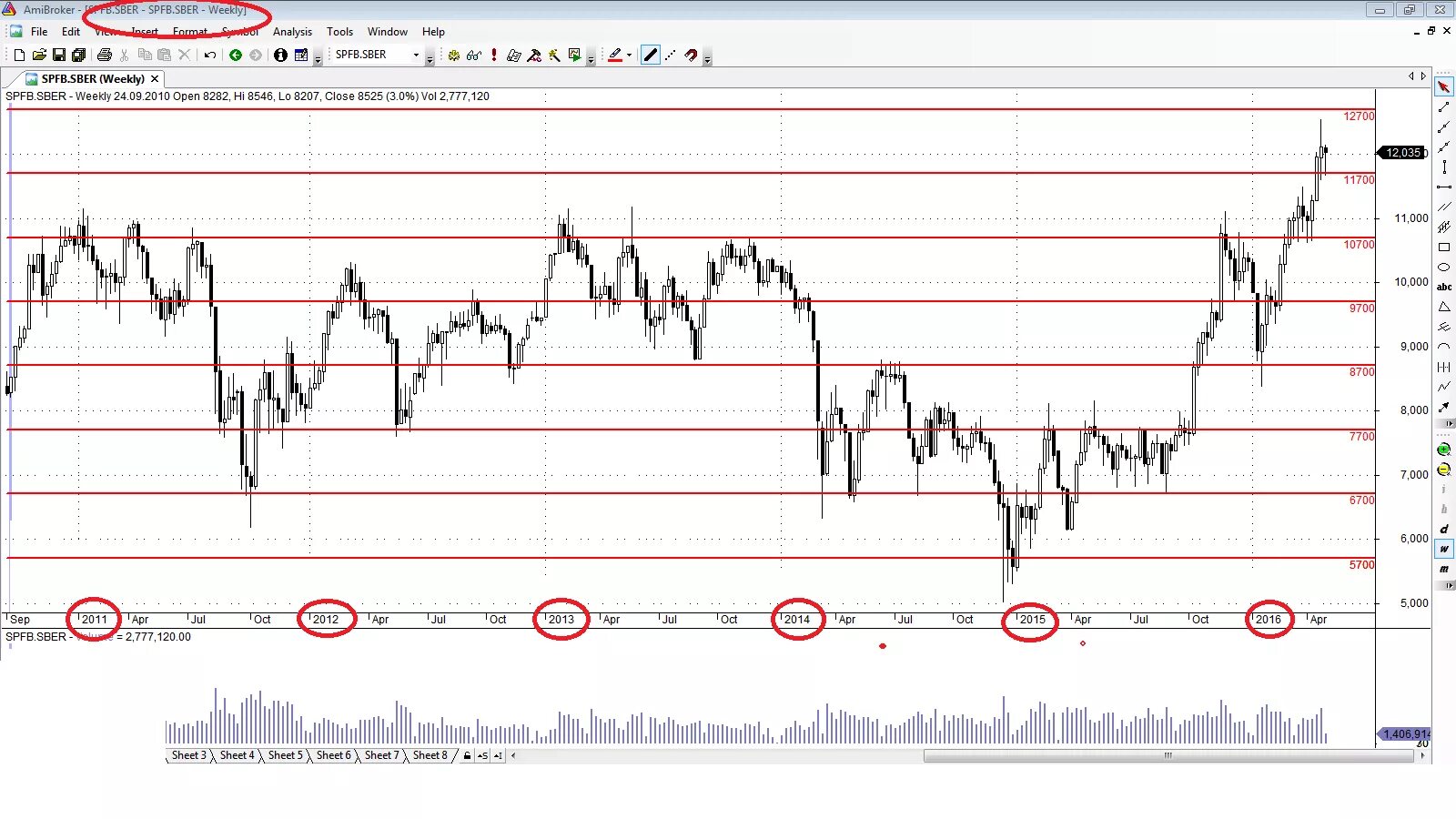The height and width of the screenshot is (819, 1456).
Task: Click the Backtest hammer icon
Action: point(534,56)
